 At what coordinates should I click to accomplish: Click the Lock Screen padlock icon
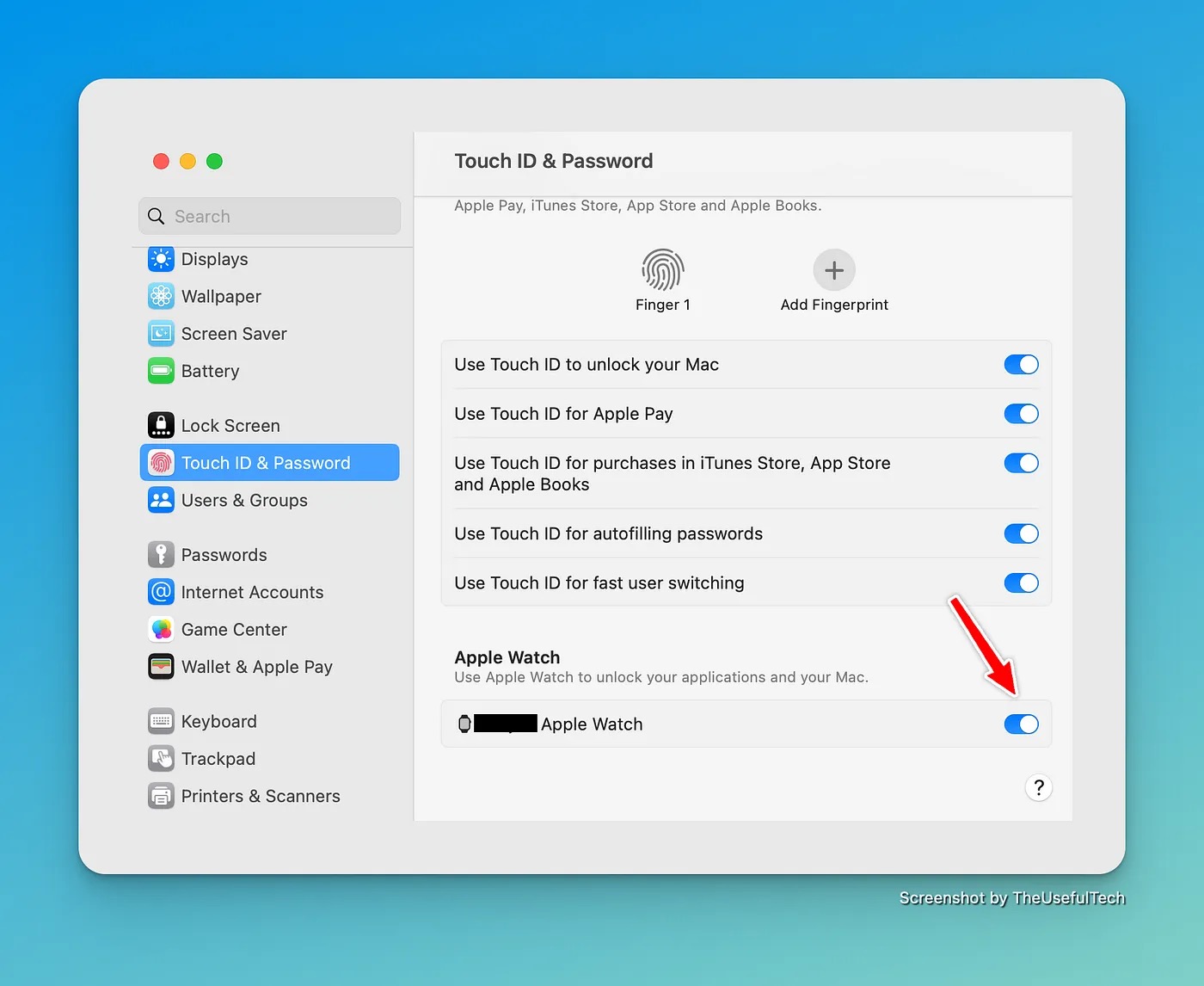point(161,426)
